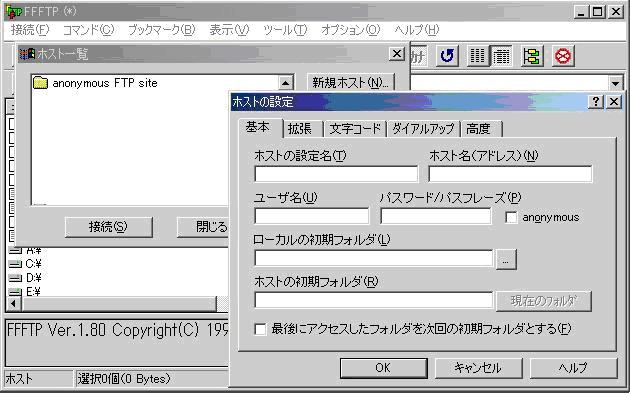The image size is (630, 393).
Task: Switch to details view toolbar icon
Action: click(501, 56)
